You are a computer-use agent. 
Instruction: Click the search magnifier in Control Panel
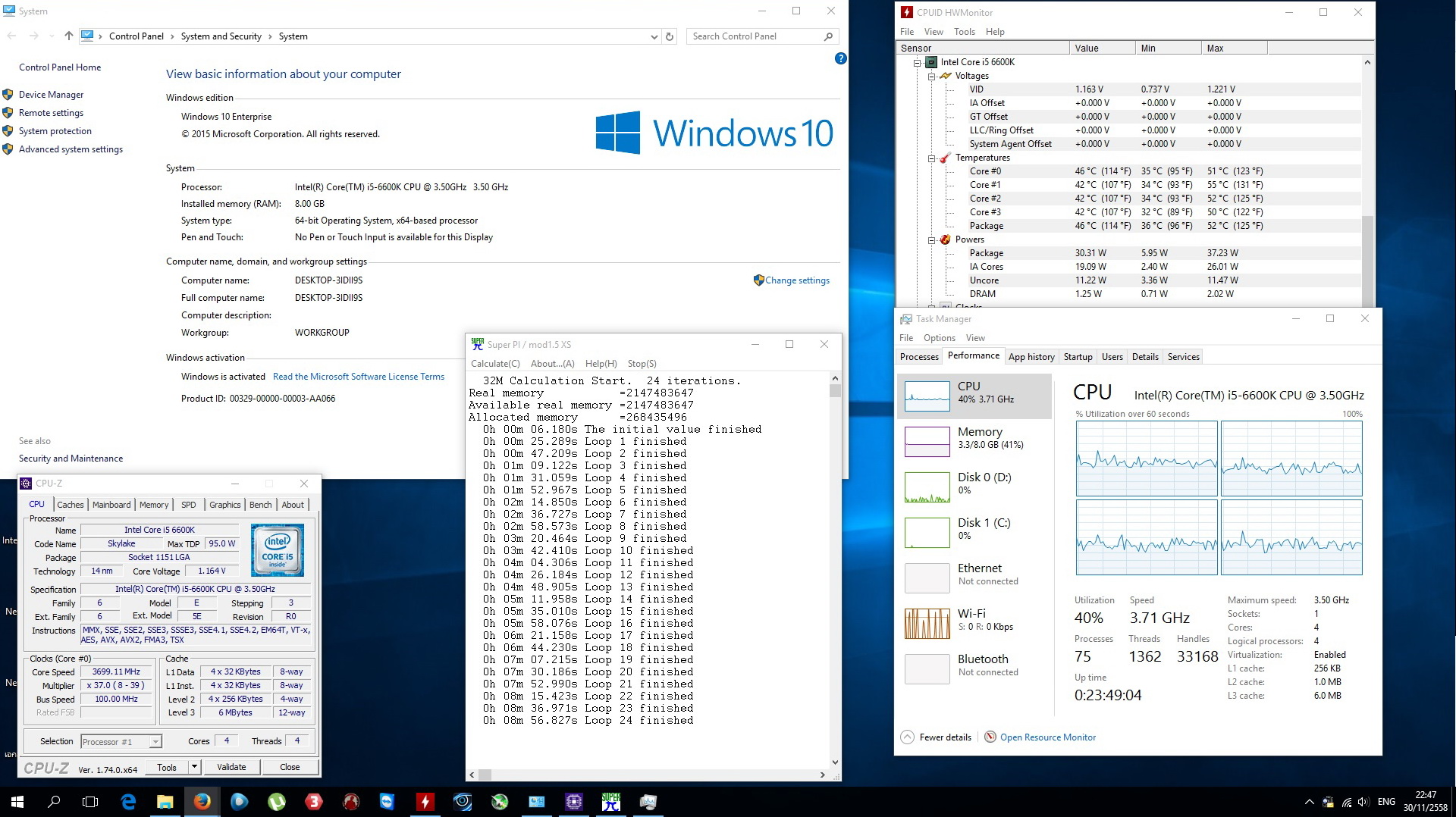coord(828,36)
